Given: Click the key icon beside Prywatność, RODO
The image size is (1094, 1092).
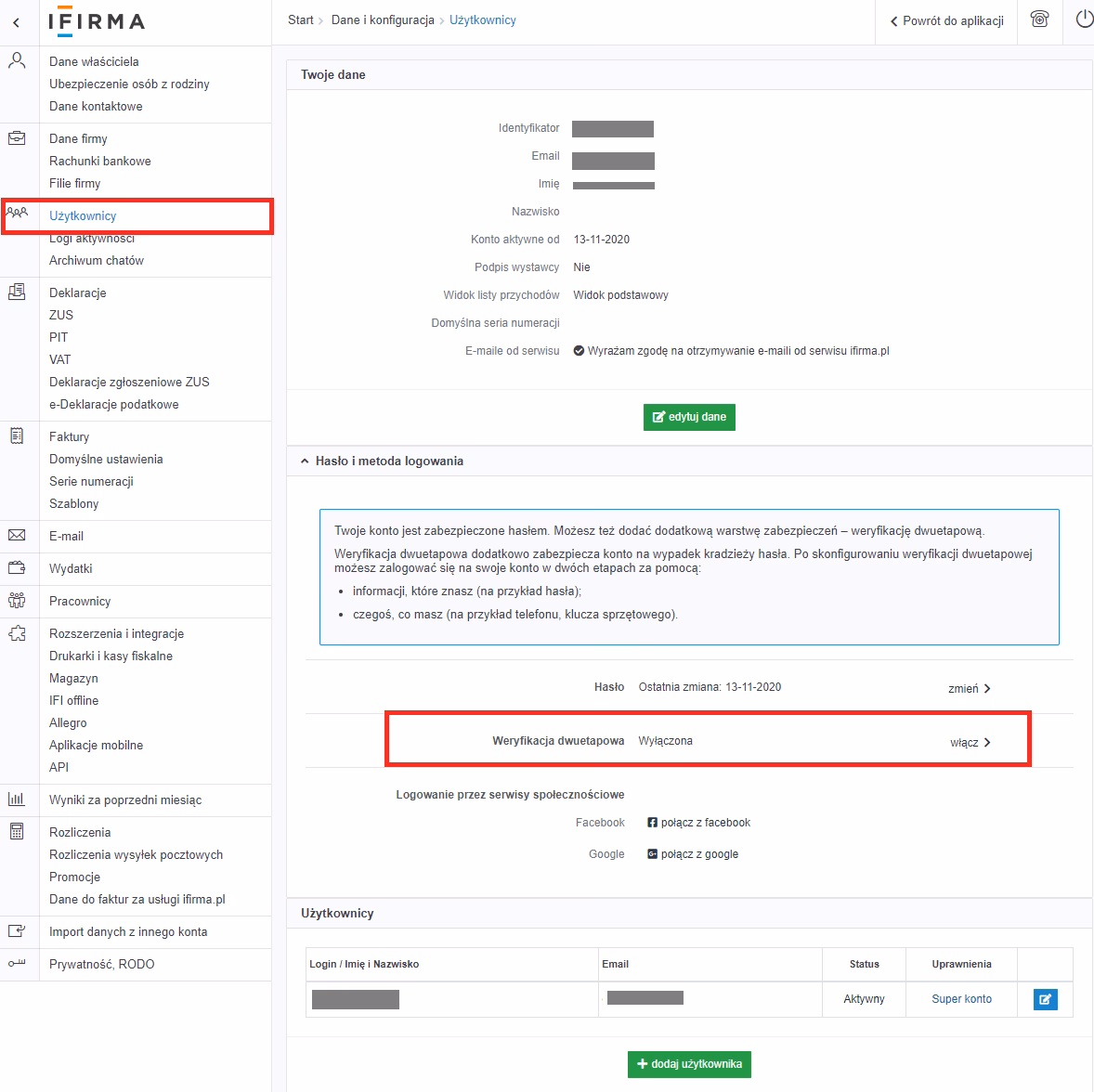Looking at the screenshot, I should 17,964.
